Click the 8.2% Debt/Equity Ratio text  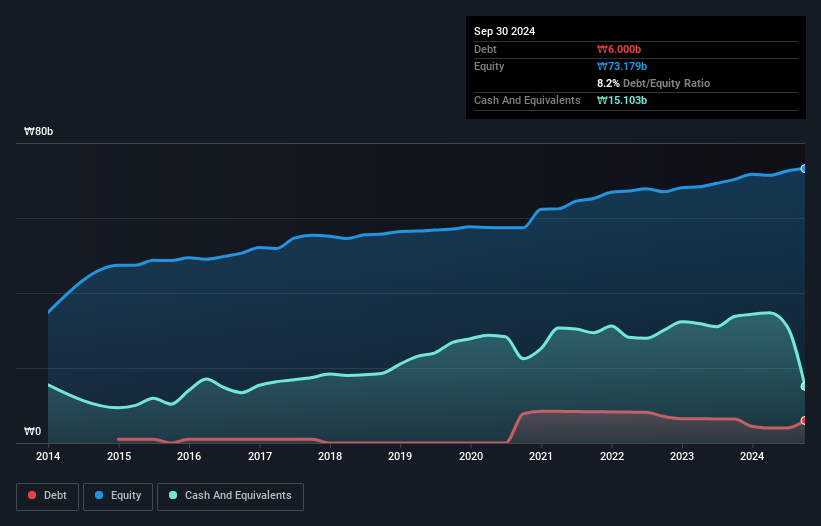[653, 83]
